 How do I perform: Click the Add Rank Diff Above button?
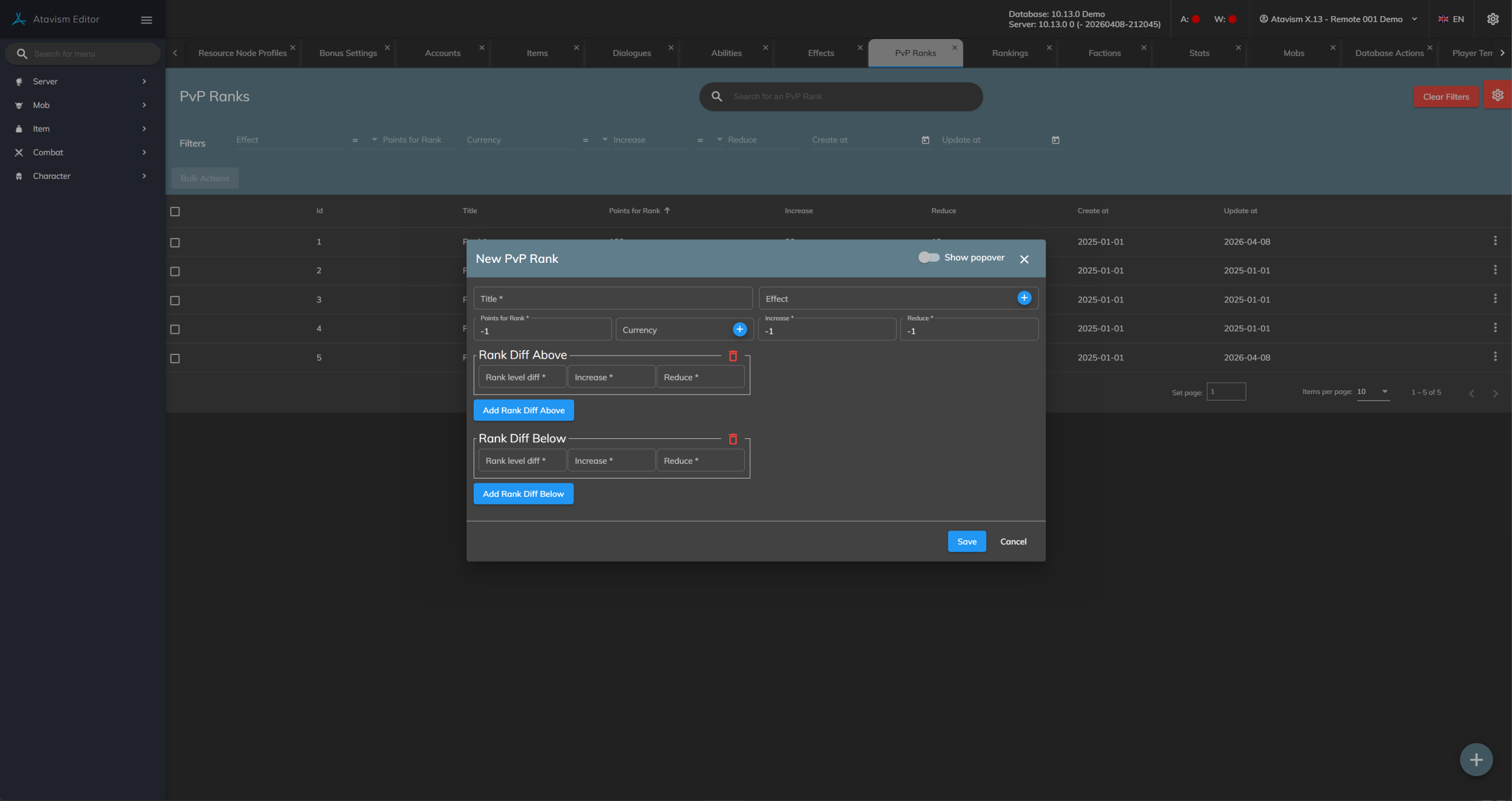(523, 411)
